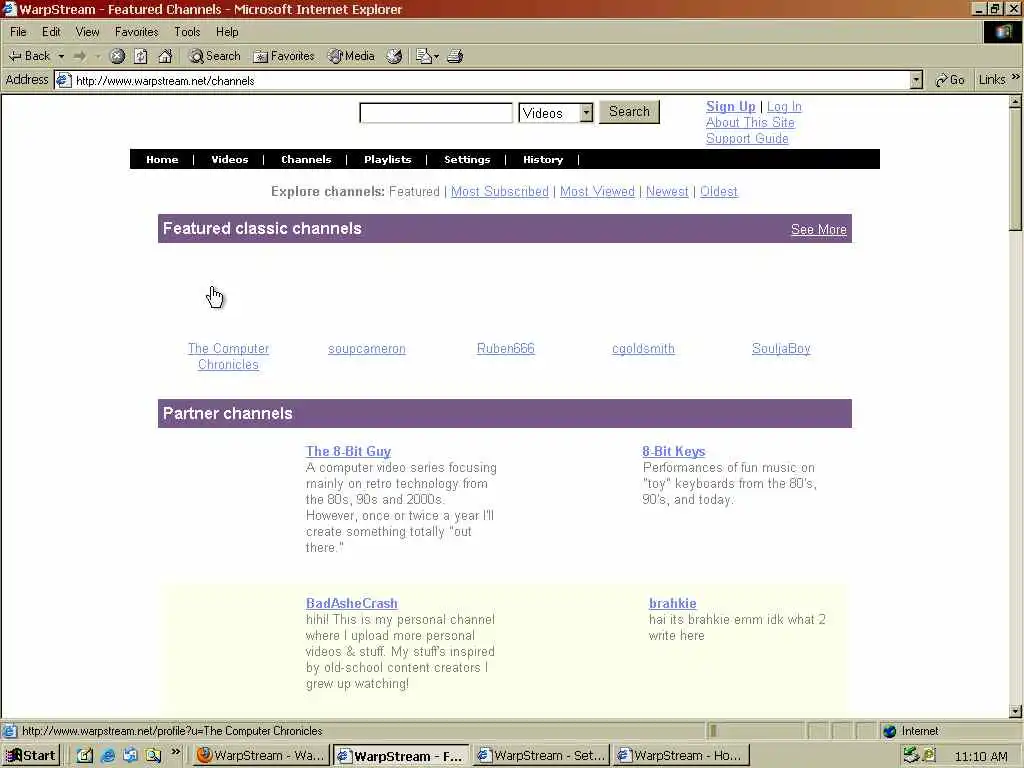The width and height of the screenshot is (1024, 768).
Task: Open The Computer Chronicles channel
Action: [228, 357]
